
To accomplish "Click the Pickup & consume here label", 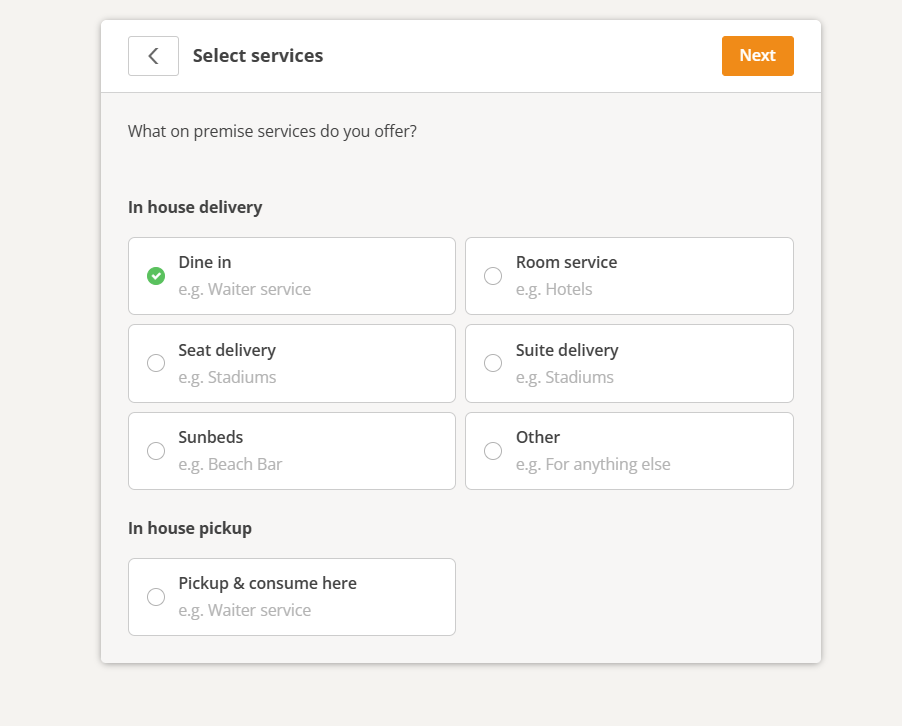I will point(267,583).
